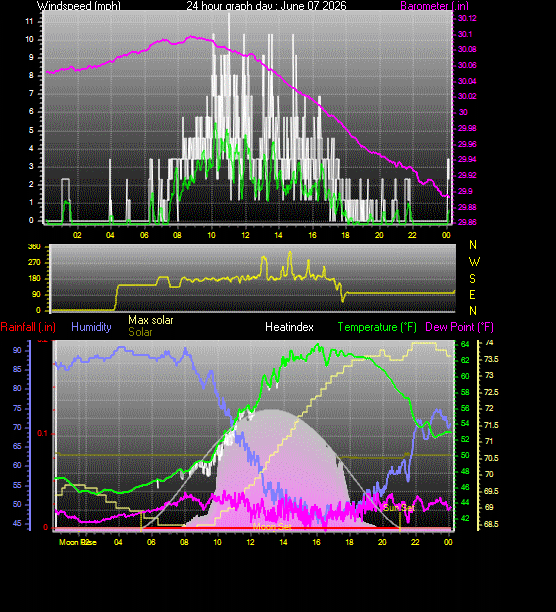Select the 65 humidity axis value
The width and height of the screenshot is (556, 612).
17,446
